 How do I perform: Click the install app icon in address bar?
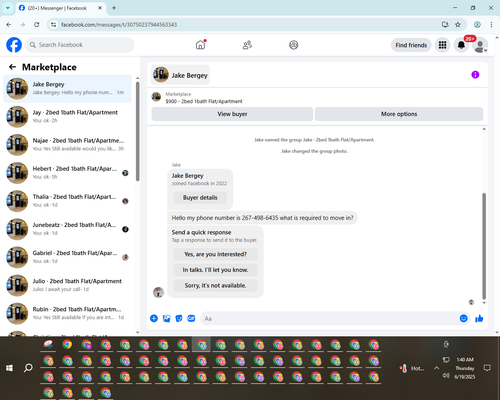click(x=445, y=25)
